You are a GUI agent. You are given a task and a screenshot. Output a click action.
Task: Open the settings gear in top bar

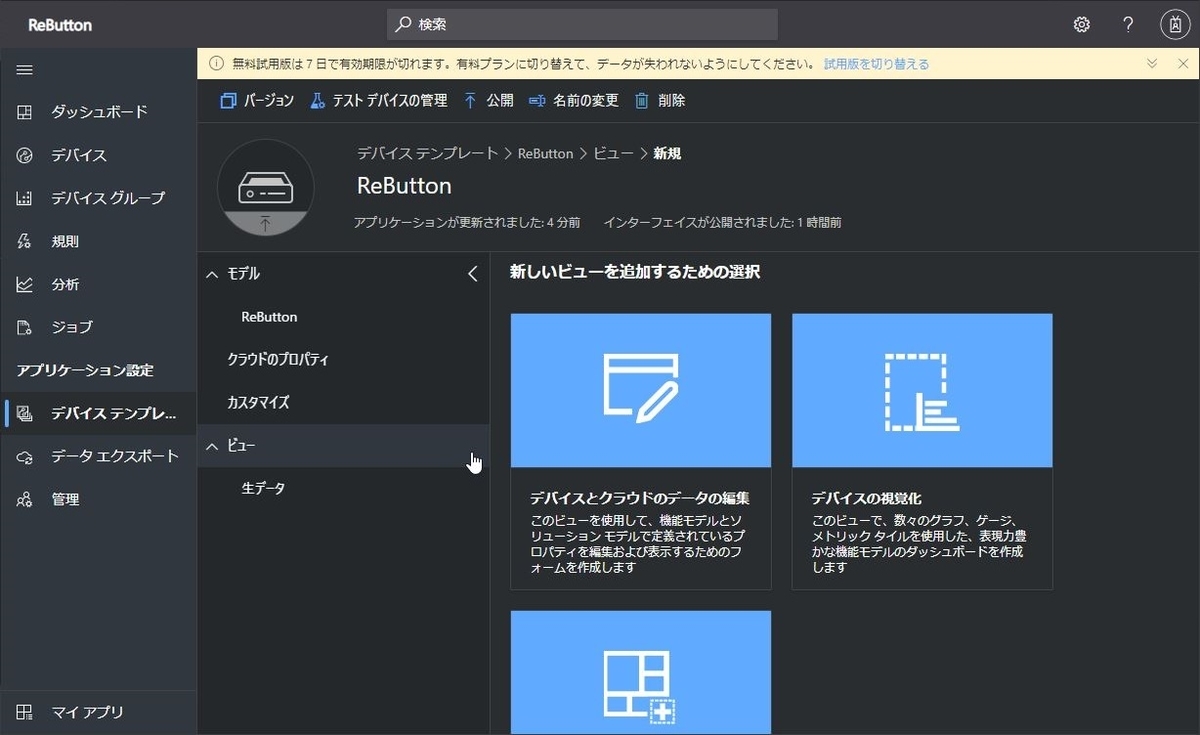click(1081, 23)
